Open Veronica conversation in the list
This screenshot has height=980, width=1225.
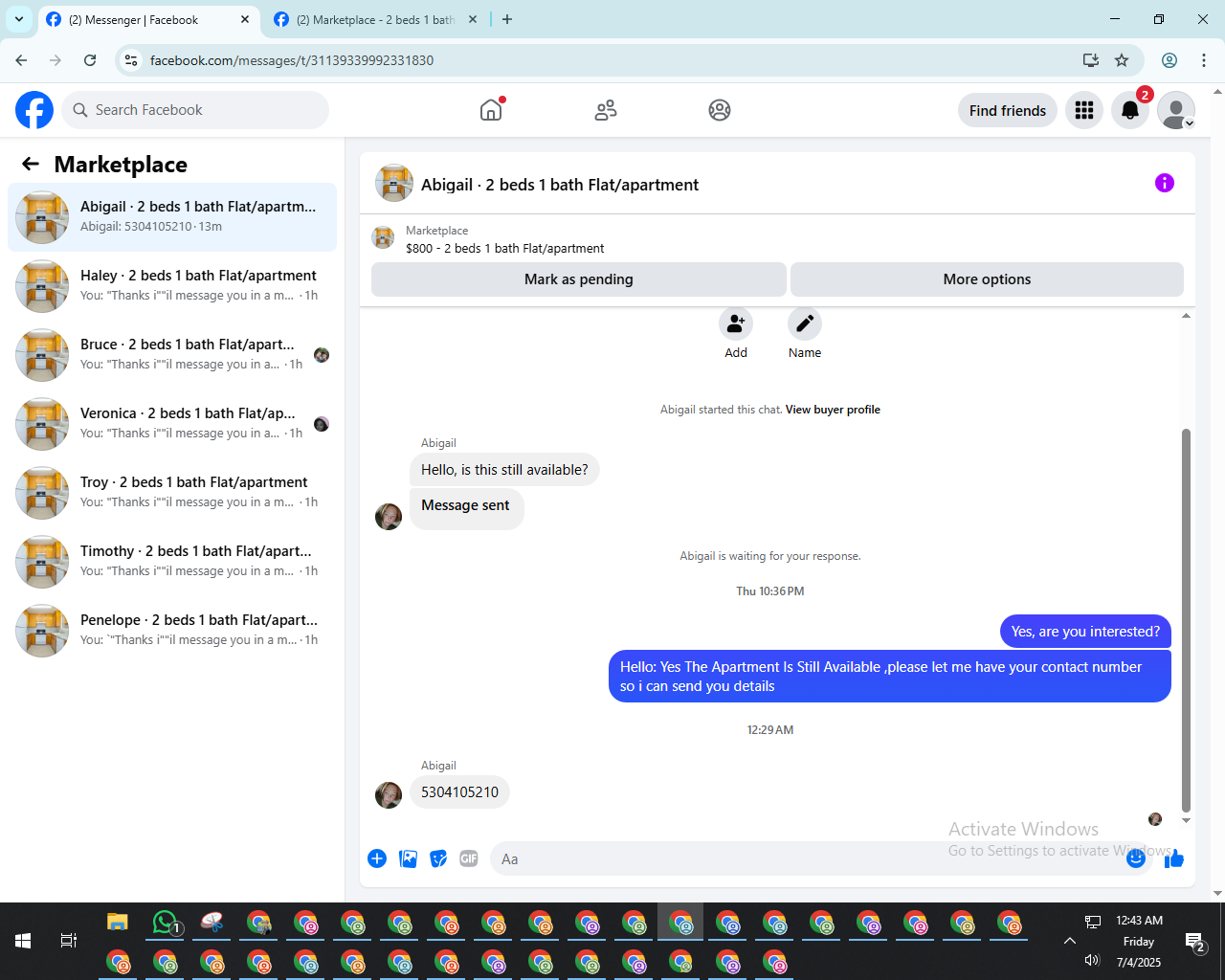click(x=172, y=424)
